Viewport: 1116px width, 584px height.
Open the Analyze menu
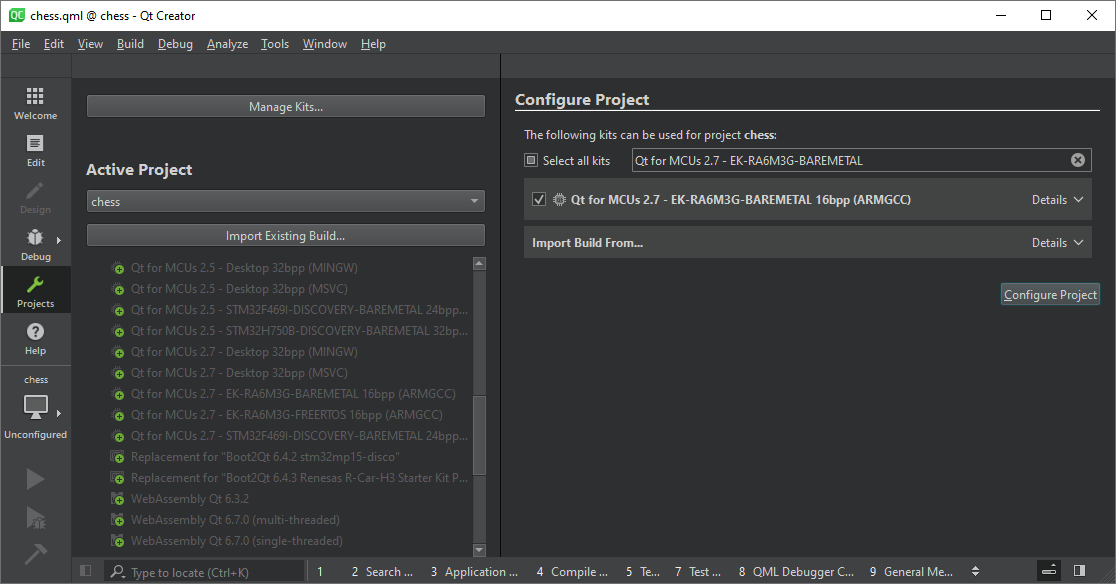pyautogui.click(x=227, y=43)
